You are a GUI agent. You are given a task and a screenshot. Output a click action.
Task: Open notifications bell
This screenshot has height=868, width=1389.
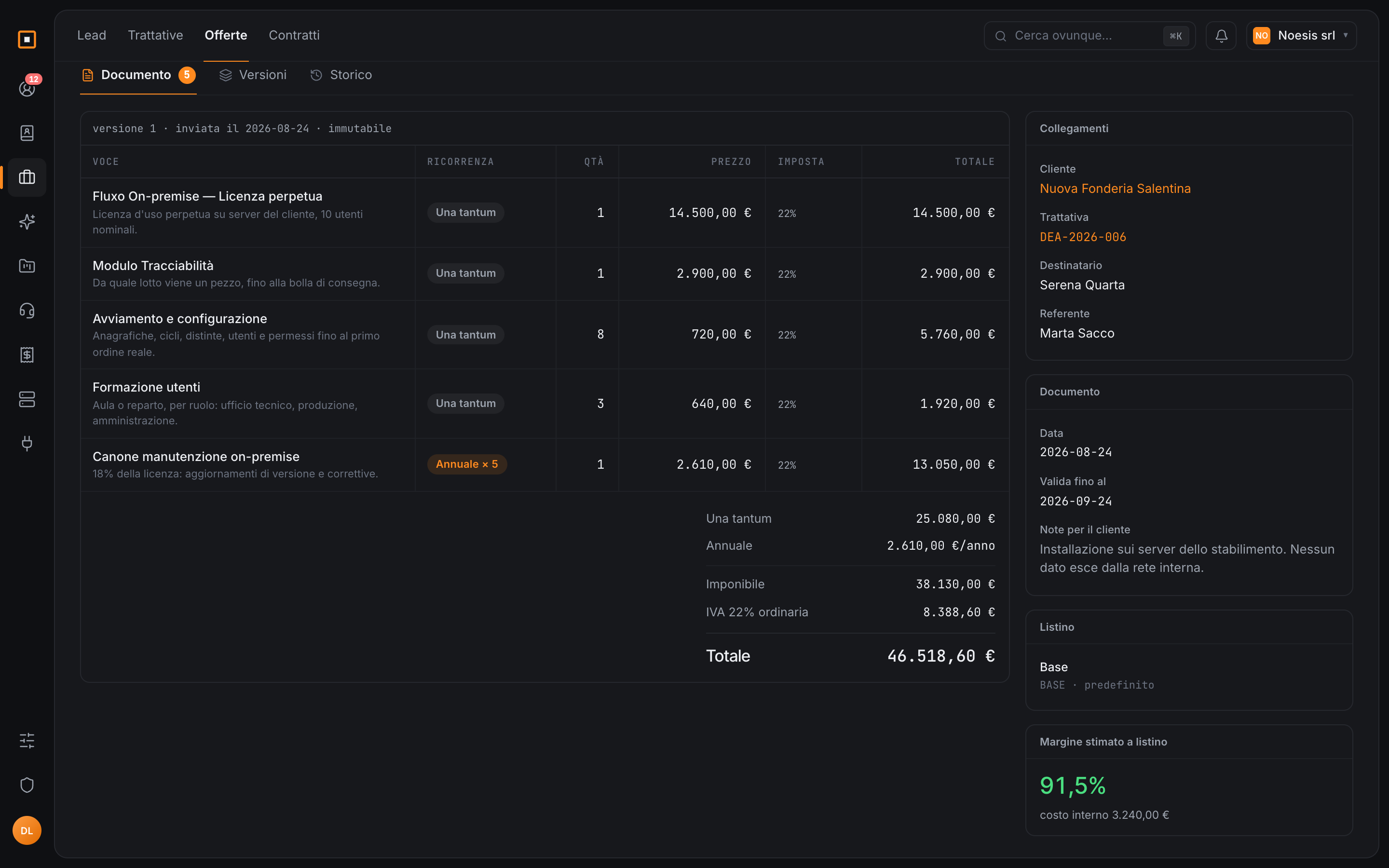[x=1221, y=36]
